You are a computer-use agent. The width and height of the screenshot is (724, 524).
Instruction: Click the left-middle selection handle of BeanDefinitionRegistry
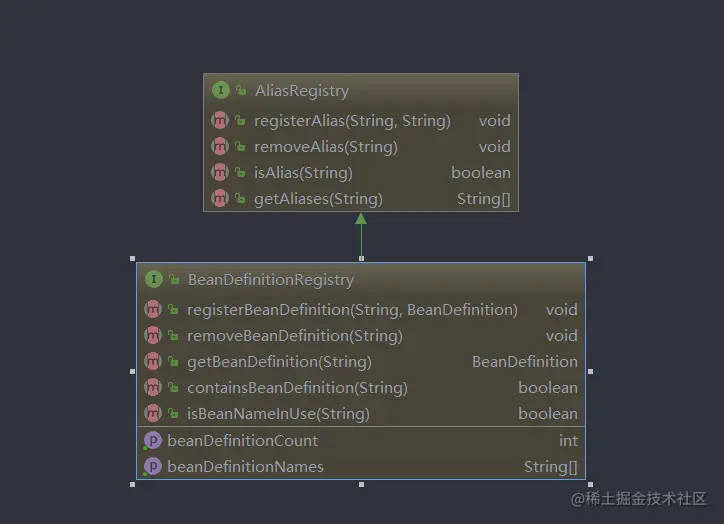[133, 371]
